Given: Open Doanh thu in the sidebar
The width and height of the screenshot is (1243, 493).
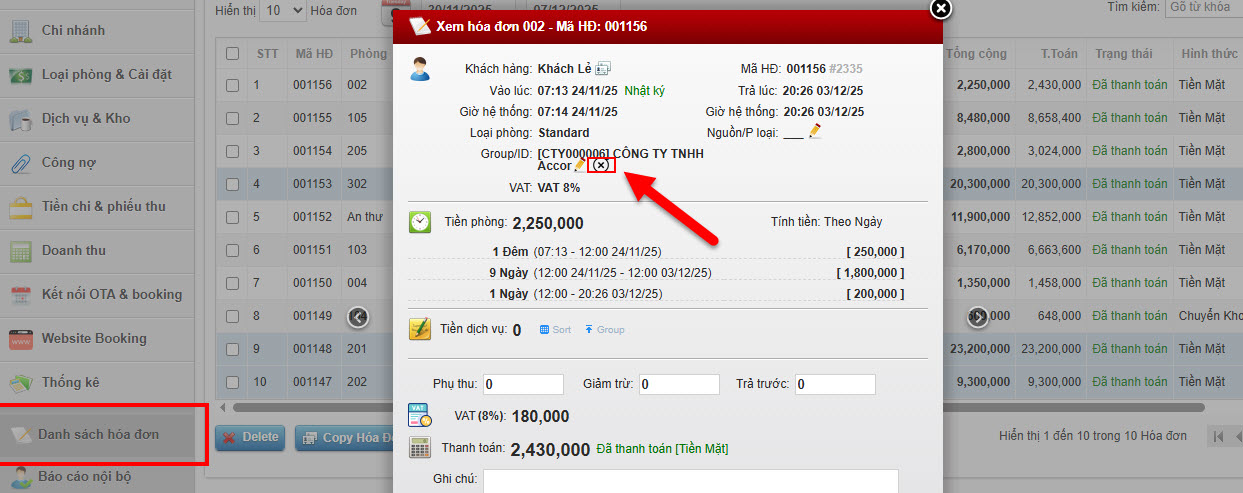Looking at the screenshot, I should tap(75, 250).
